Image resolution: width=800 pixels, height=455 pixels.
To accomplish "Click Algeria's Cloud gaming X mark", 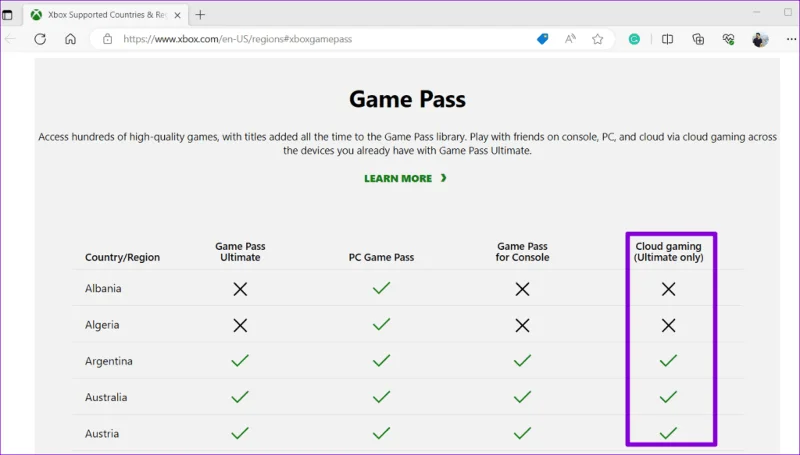I will 668,325.
